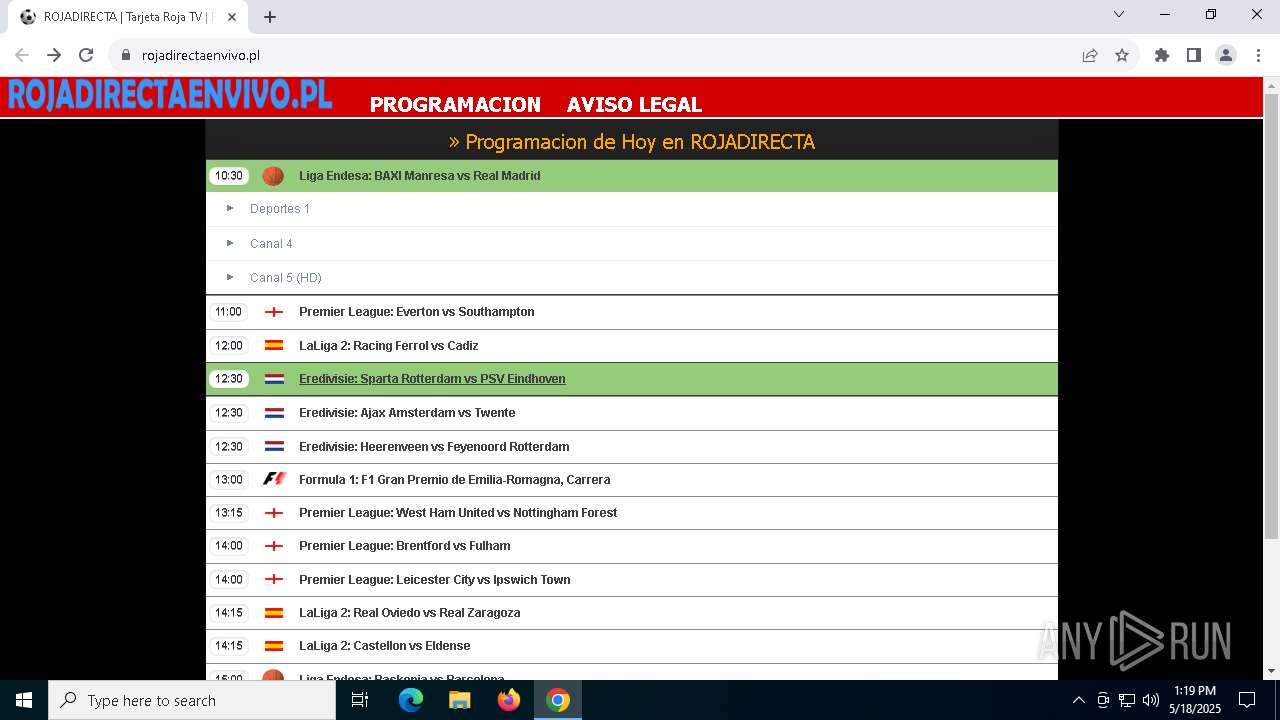
Task: Open the Chrome three-dot menu
Action: tap(1257, 55)
